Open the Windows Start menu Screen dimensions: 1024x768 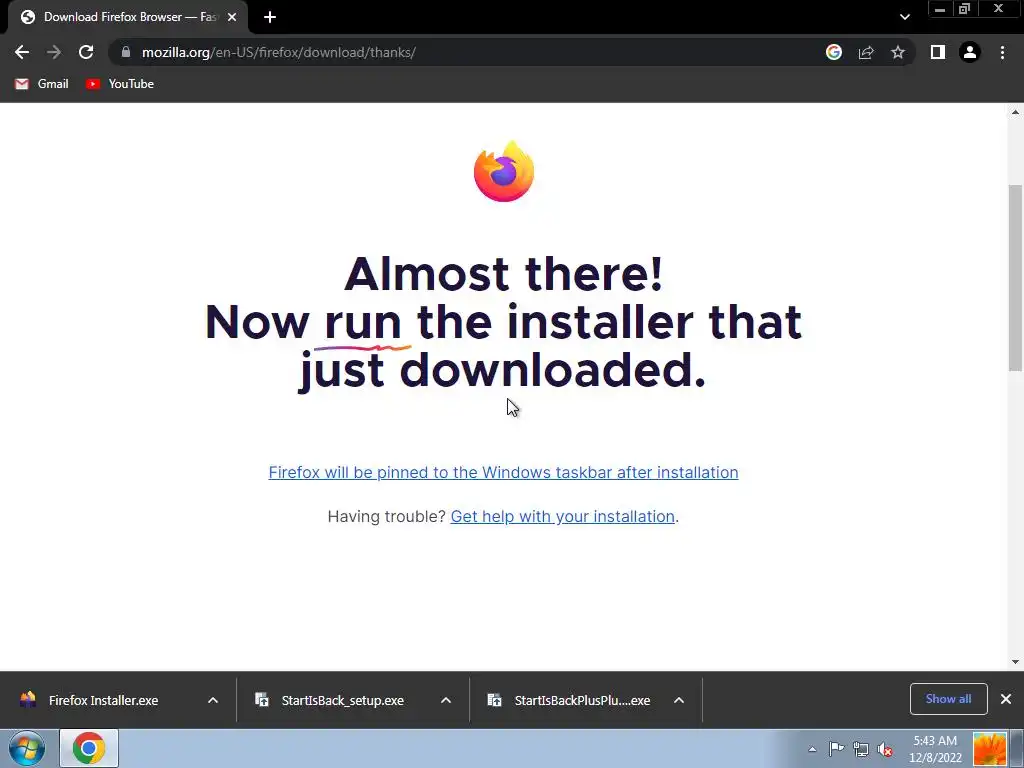[27, 748]
